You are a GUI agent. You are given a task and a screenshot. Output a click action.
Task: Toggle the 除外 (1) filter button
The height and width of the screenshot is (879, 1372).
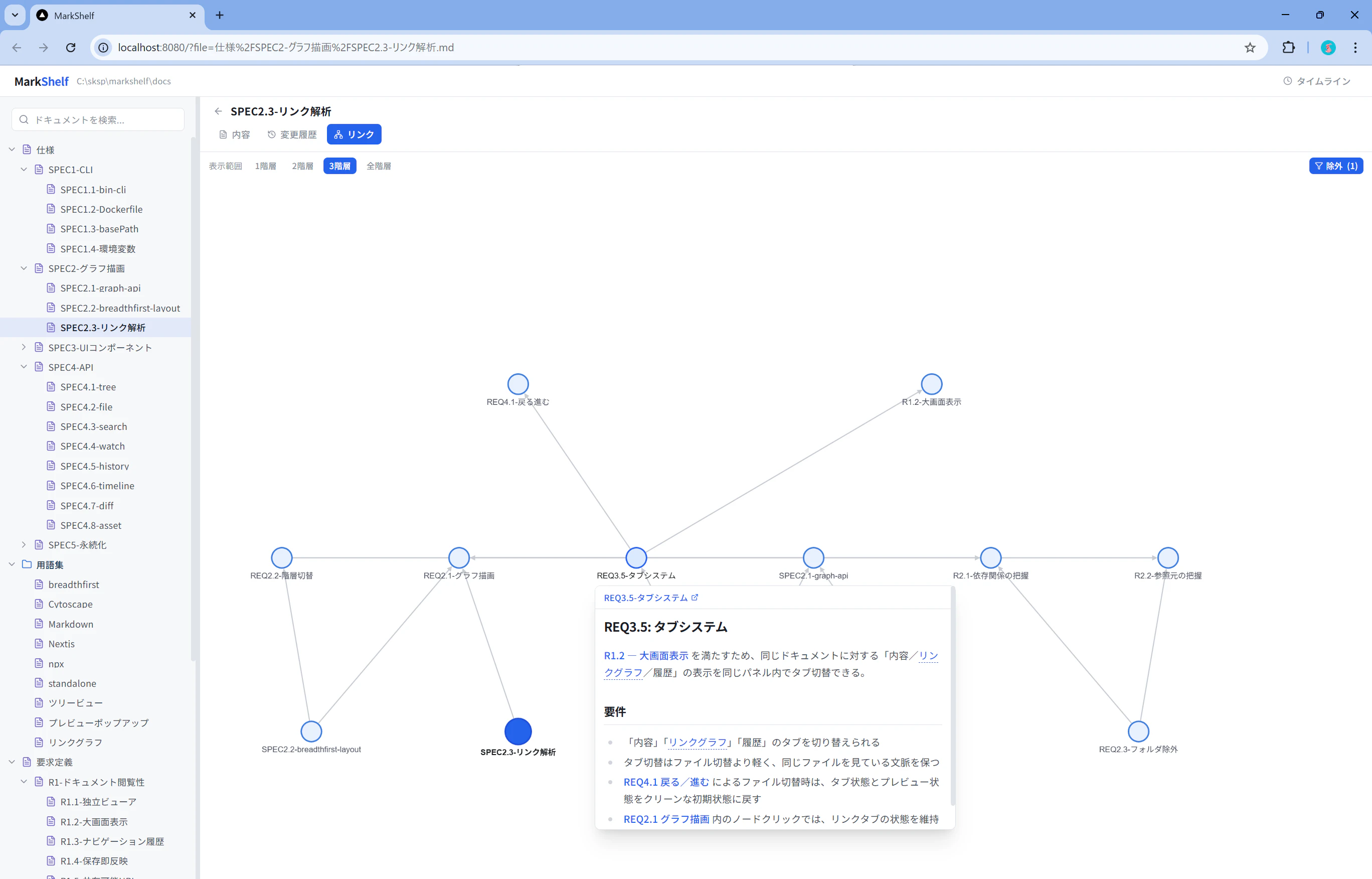pyautogui.click(x=1335, y=166)
